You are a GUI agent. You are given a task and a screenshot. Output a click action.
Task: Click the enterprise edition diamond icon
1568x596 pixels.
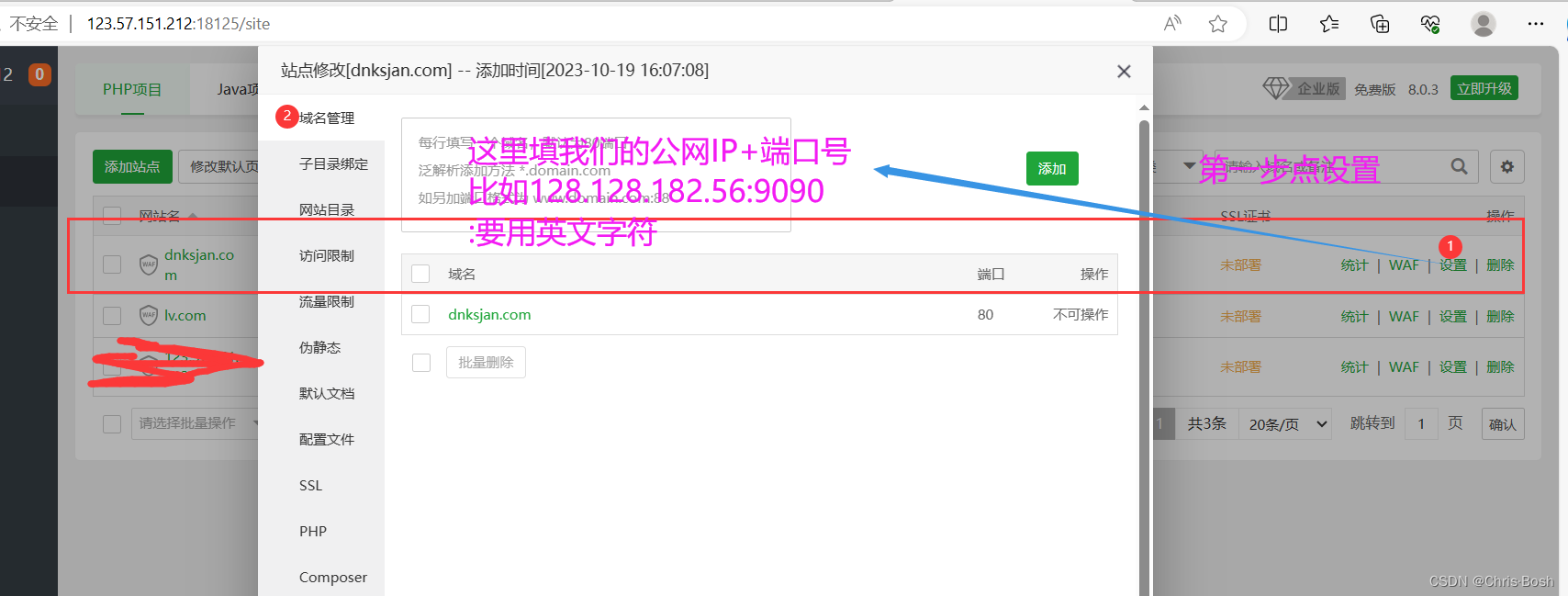coord(1276,88)
